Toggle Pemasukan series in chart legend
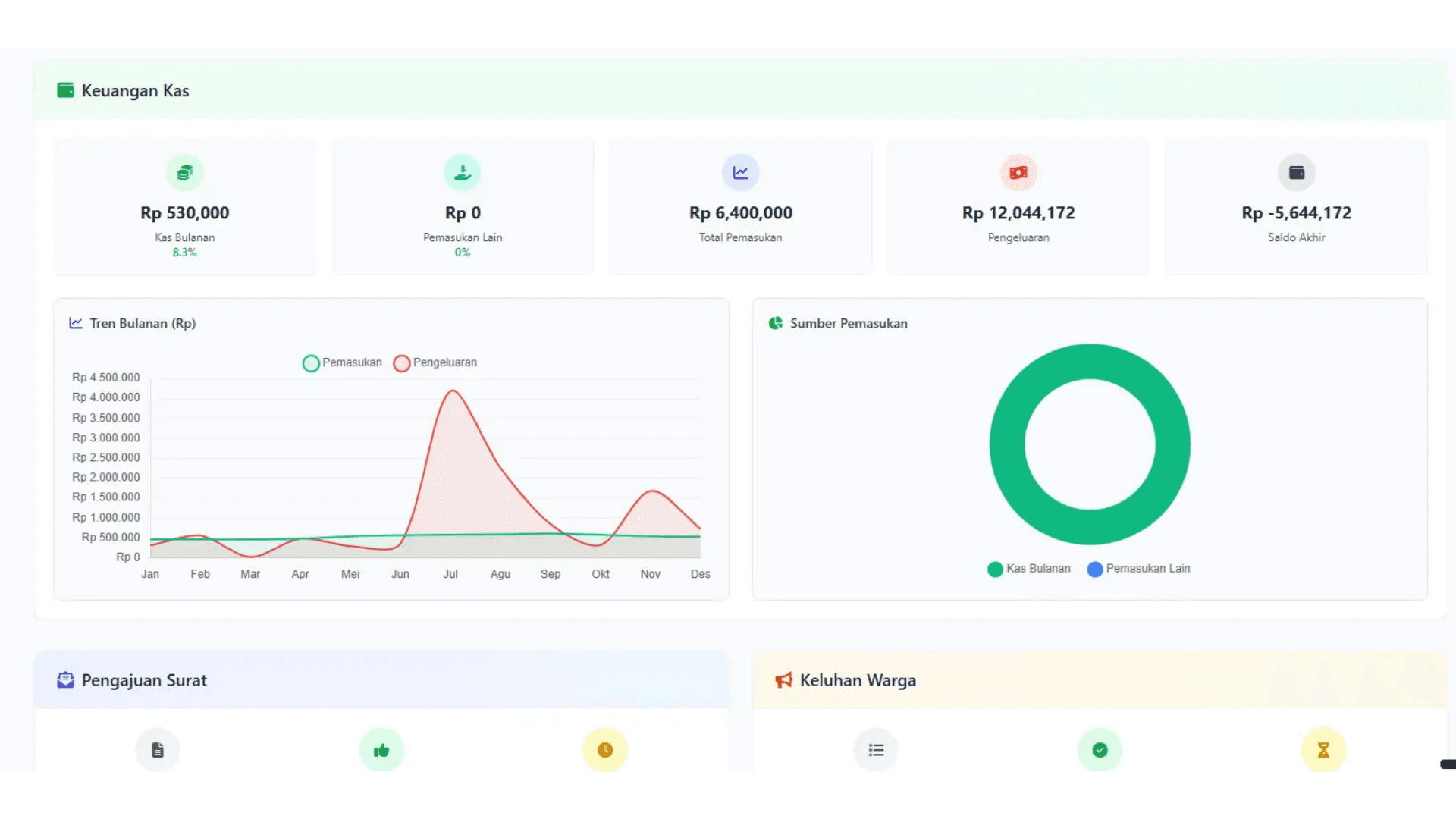This screenshot has width=1456, height=819. (x=343, y=363)
